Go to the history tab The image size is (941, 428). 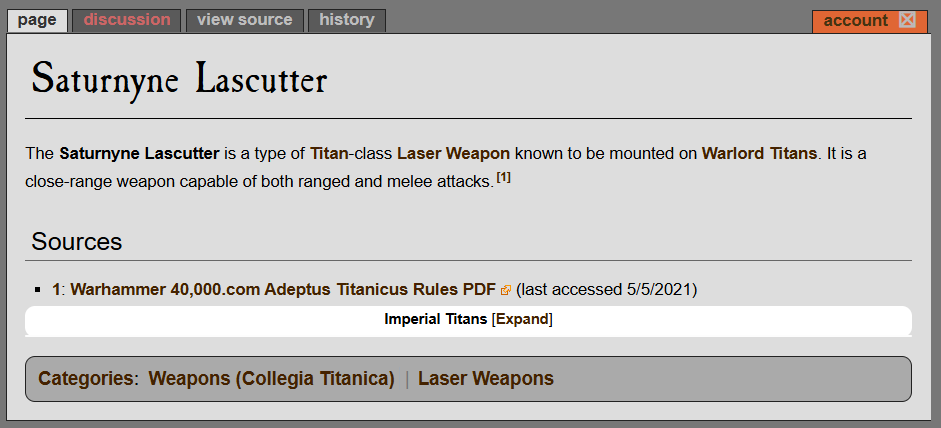346,20
